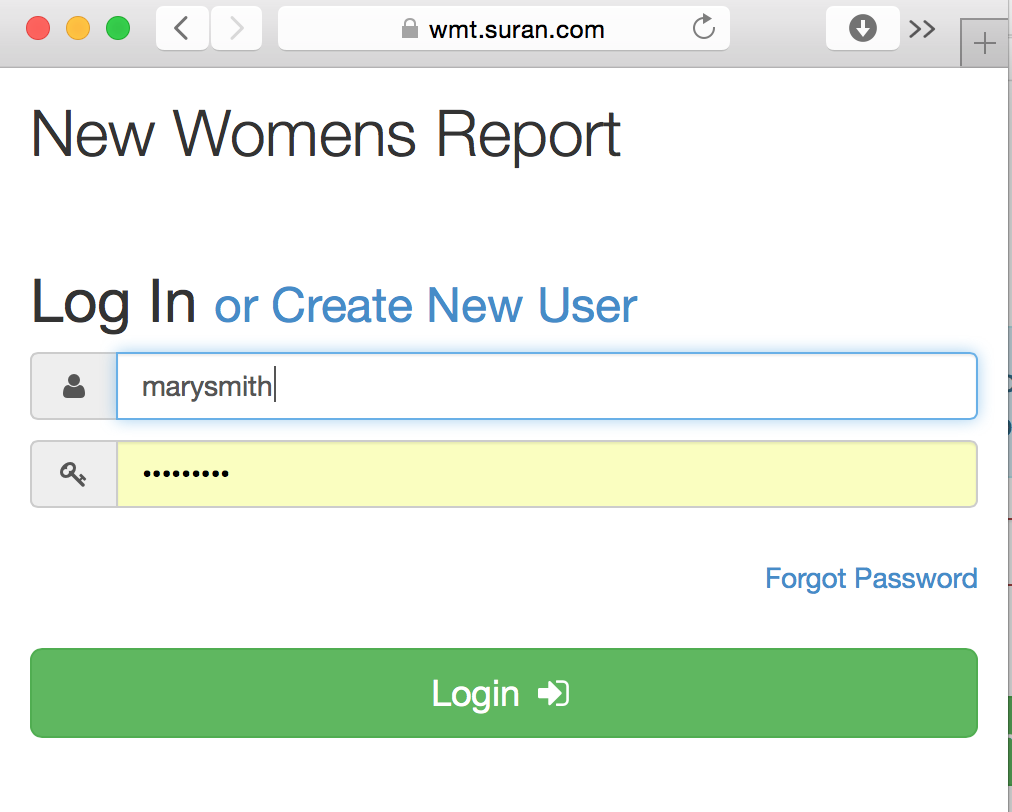Viewport: 1012px width, 812px height.
Task: Open a new tab with plus button
Action: pos(985,45)
